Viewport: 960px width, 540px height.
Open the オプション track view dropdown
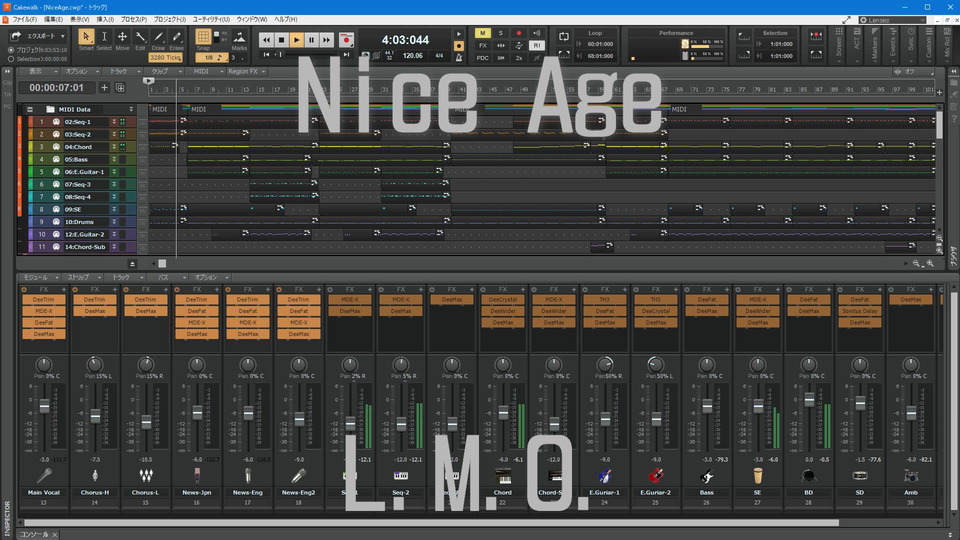[81, 71]
